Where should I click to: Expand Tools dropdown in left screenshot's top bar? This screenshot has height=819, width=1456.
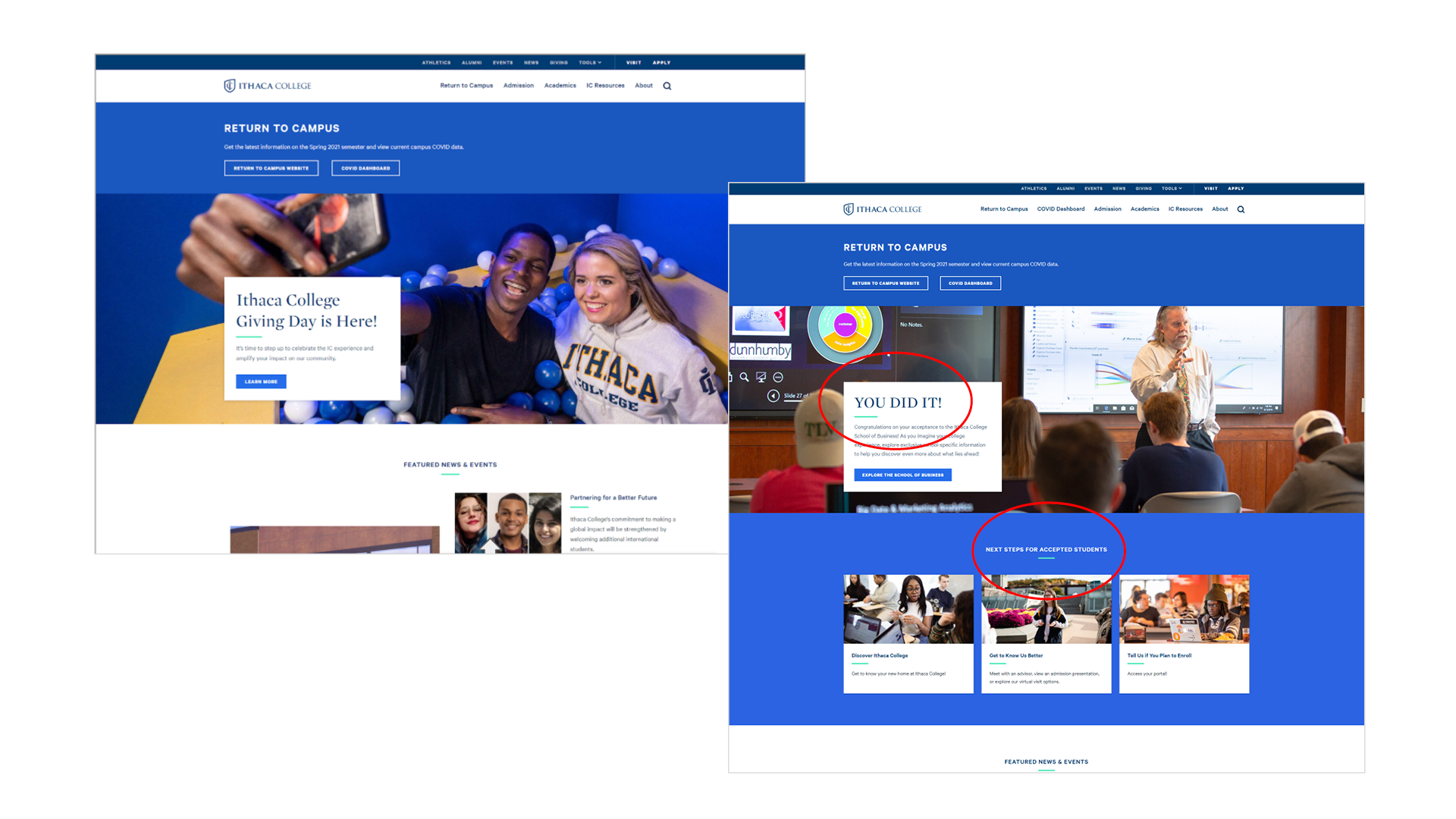click(590, 63)
